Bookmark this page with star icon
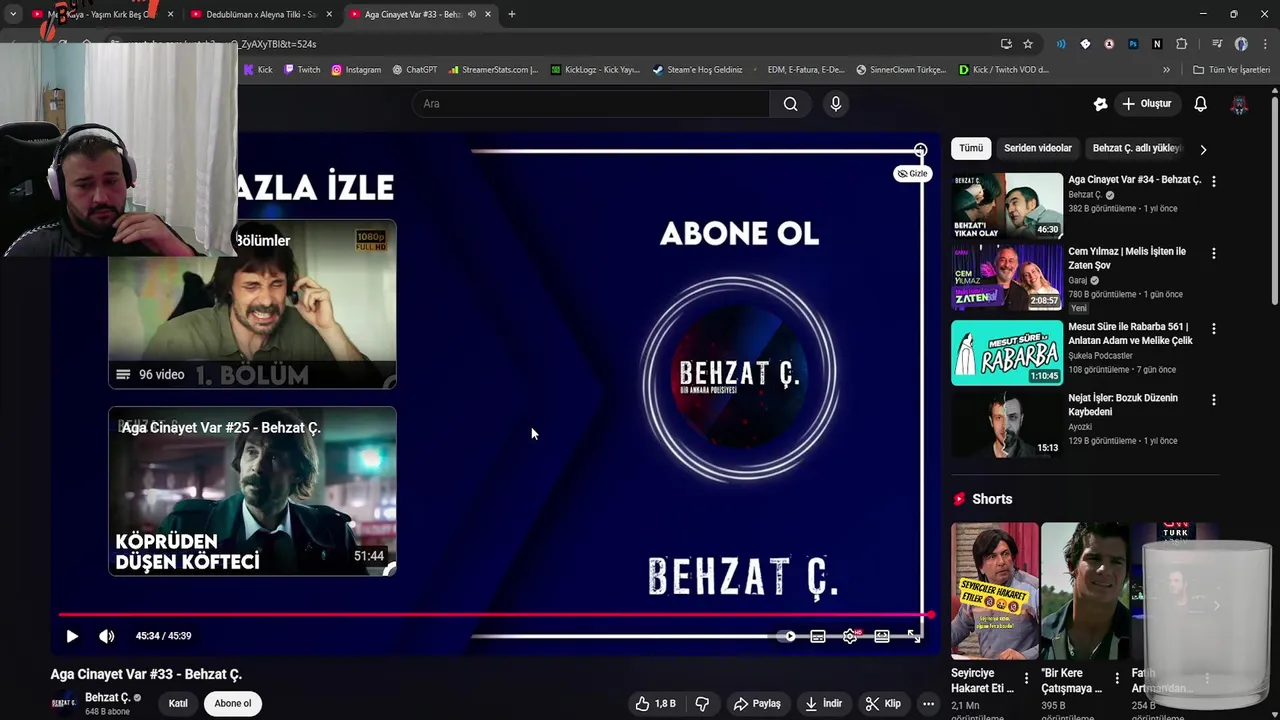1280x720 pixels. 1028,44
